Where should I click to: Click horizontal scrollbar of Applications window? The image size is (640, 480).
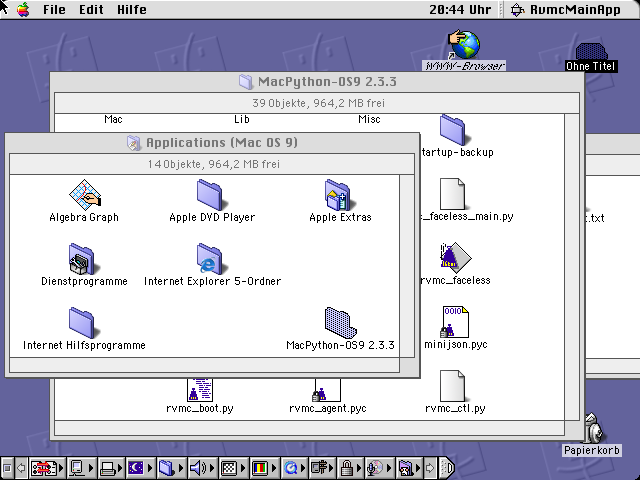204,365
